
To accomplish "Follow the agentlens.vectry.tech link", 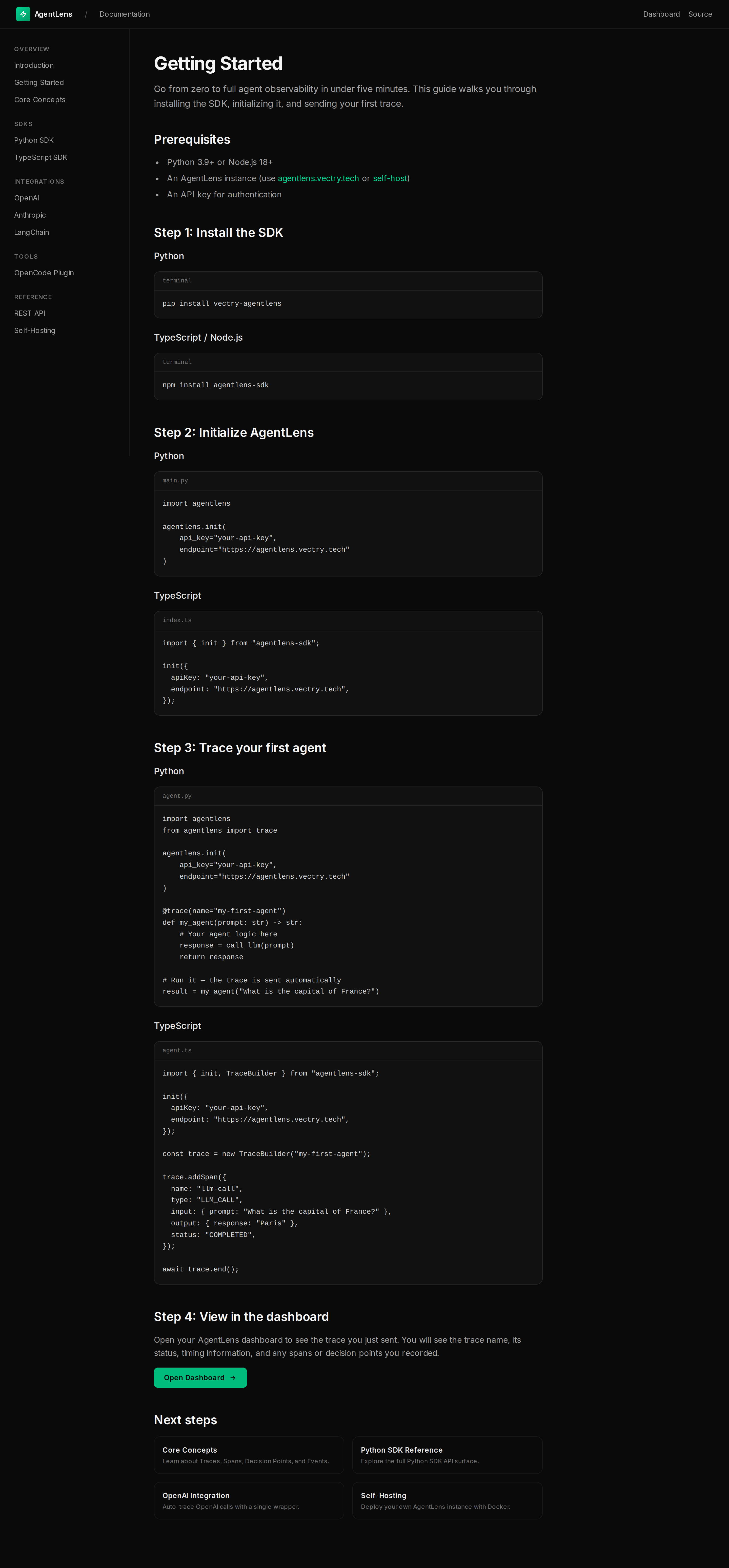I will [318, 178].
